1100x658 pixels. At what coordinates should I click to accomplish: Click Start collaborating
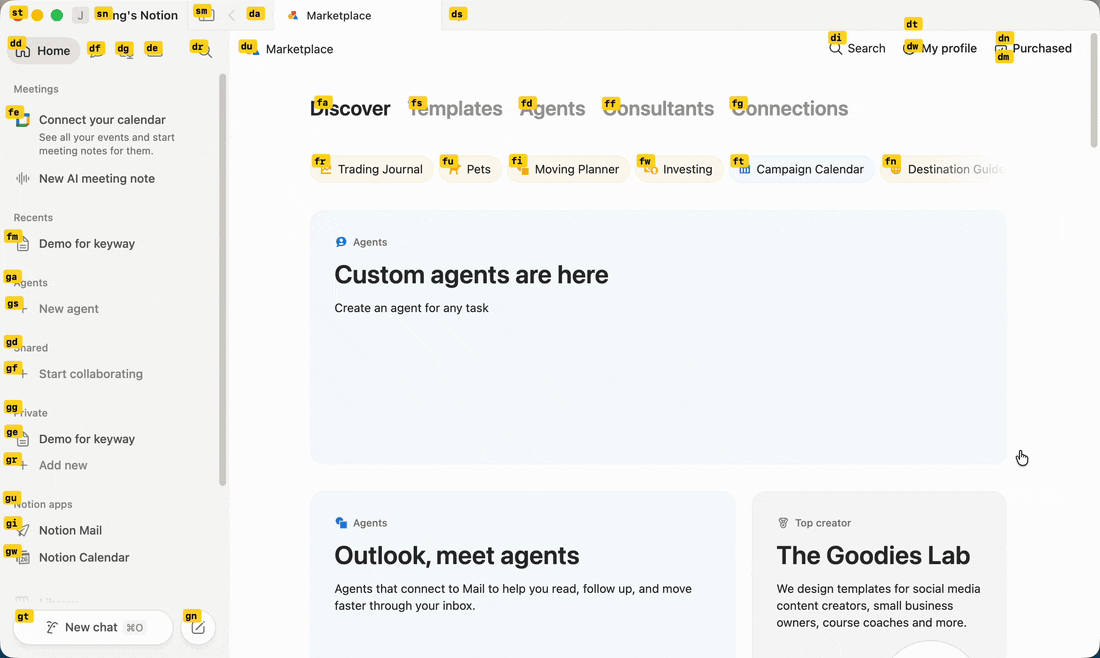(x=112, y=374)
